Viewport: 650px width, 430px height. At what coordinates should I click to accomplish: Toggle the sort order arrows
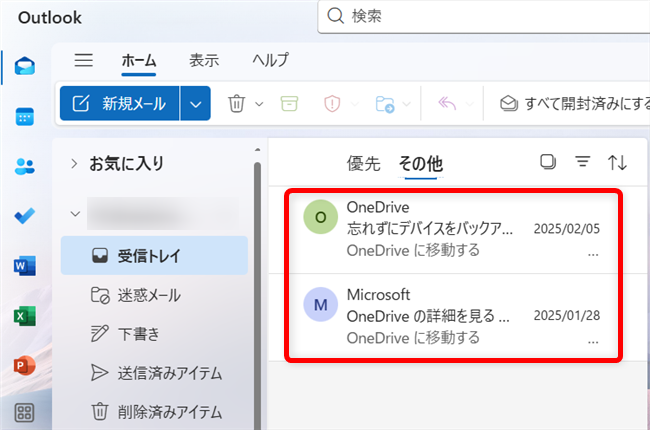pos(618,162)
